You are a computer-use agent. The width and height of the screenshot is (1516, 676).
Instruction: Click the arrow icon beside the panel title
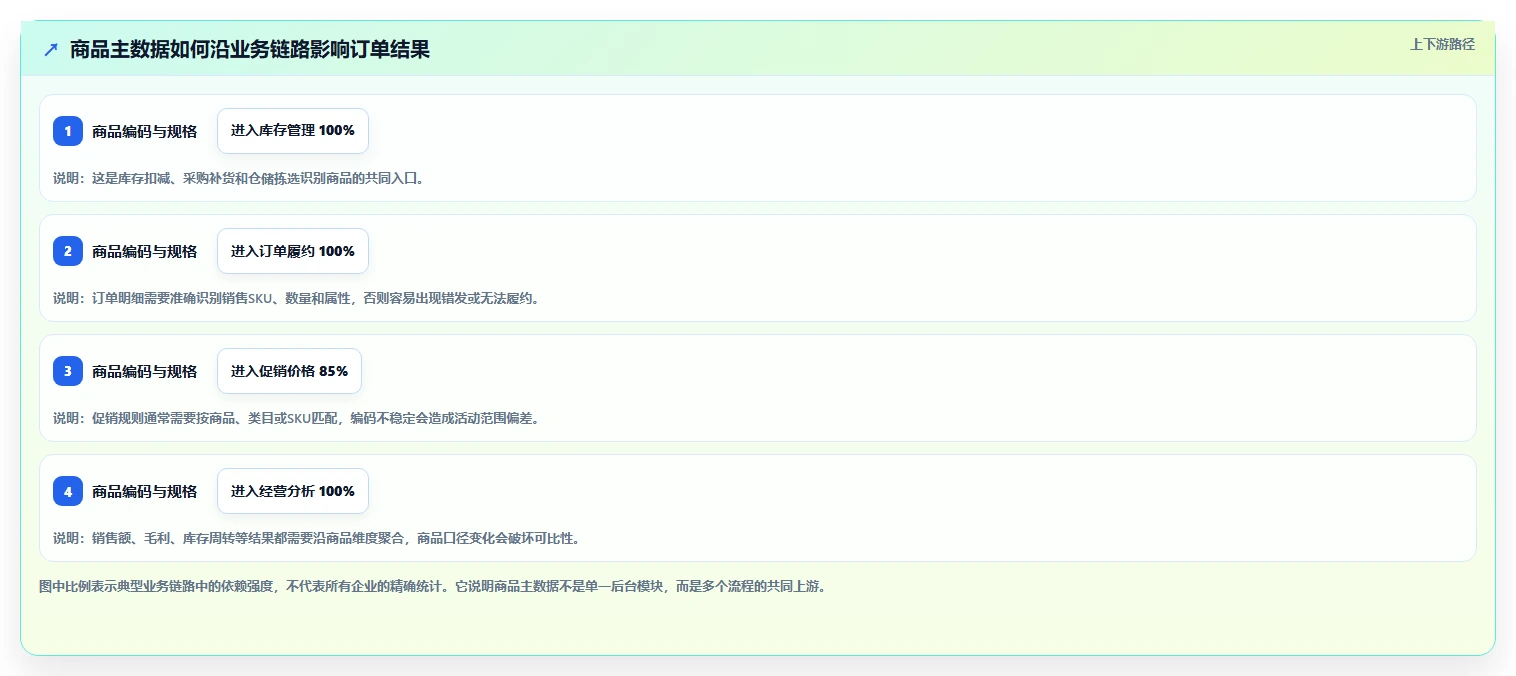(x=51, y=49)
